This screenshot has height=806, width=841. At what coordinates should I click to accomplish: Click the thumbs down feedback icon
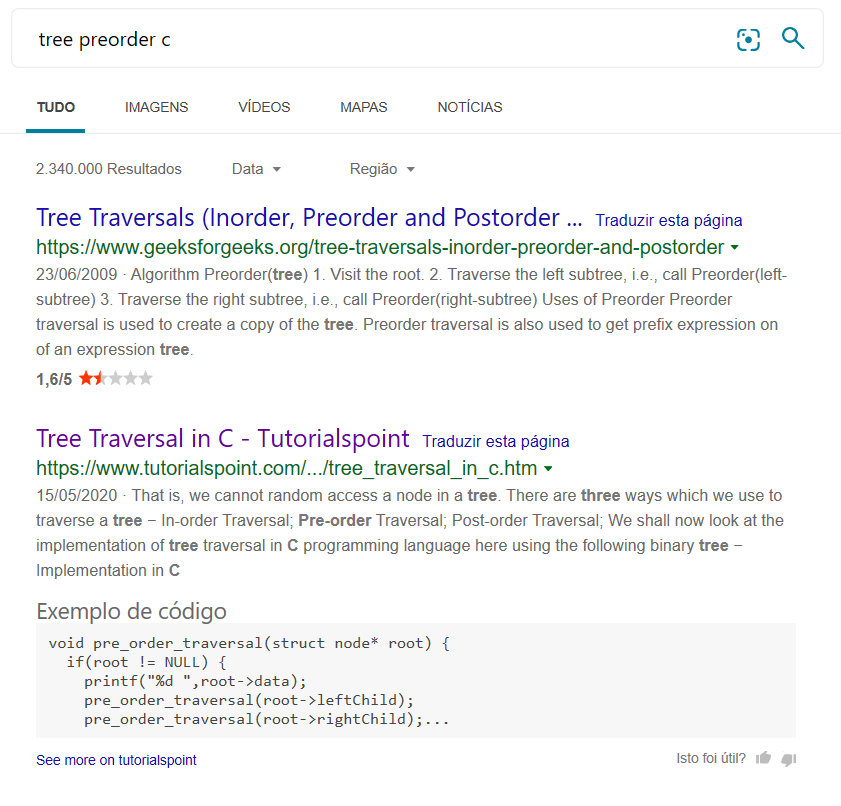tap(789, 759)
